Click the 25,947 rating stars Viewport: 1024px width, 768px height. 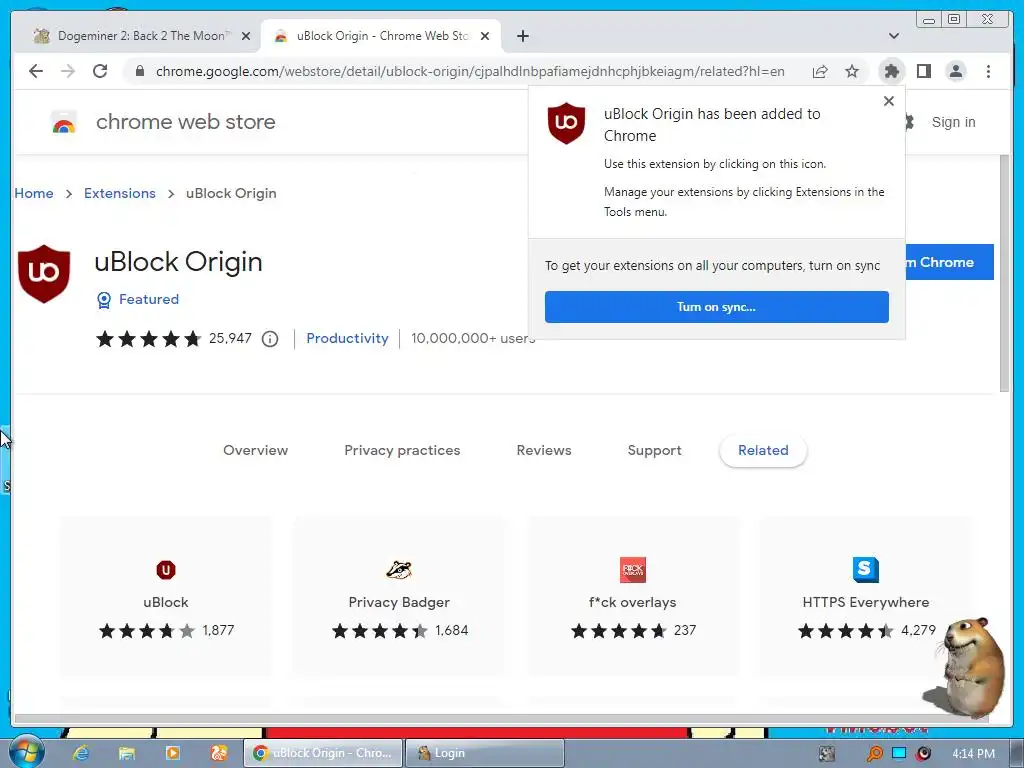pyautogui.click(x=148, y=339)
